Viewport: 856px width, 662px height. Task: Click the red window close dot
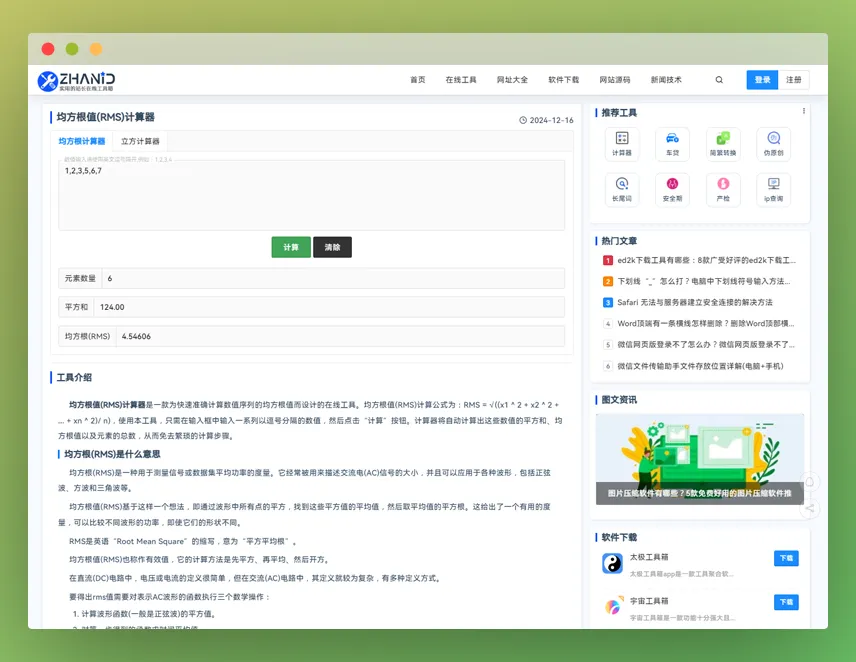[x=48, y=49]
